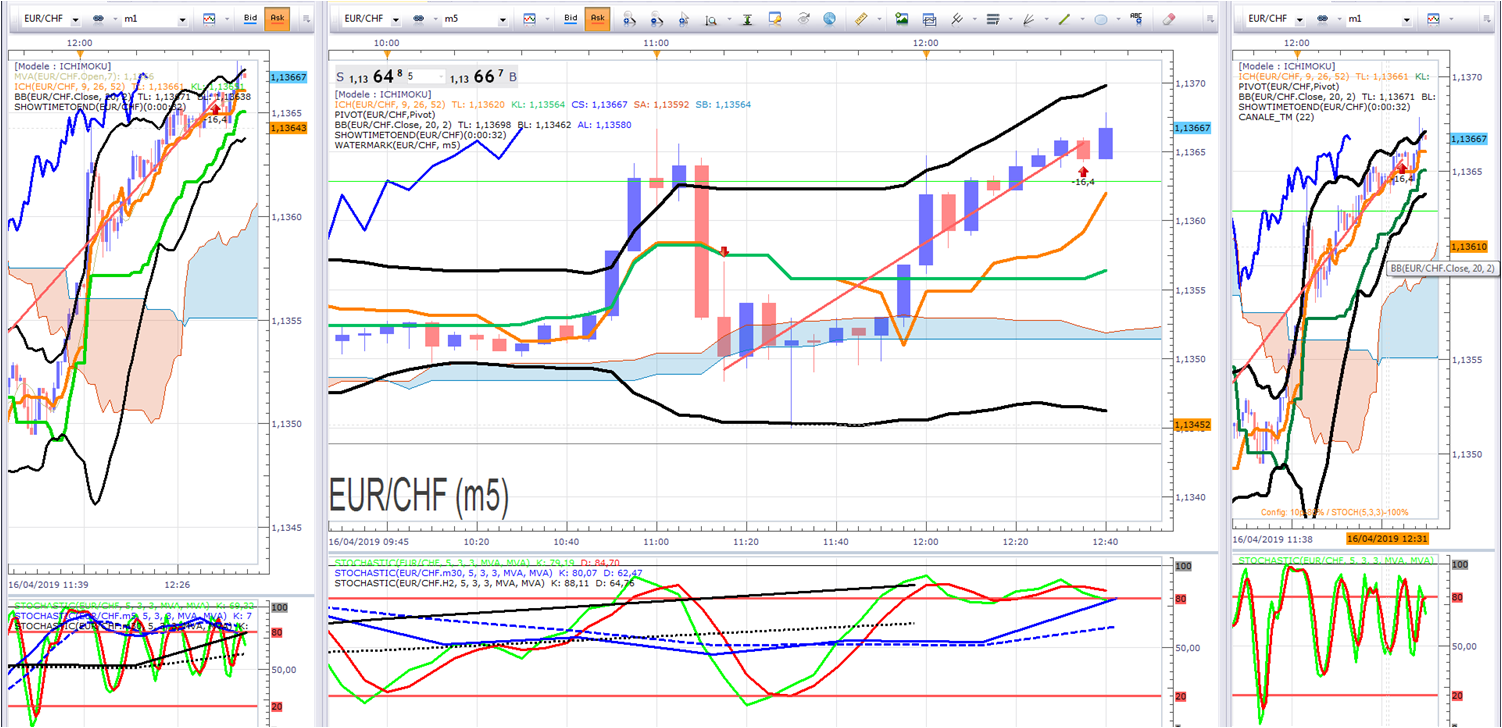Expand the arrow next to the ruler tool
The height and width of the screenshot is (728, 1502).
[879, 19]
